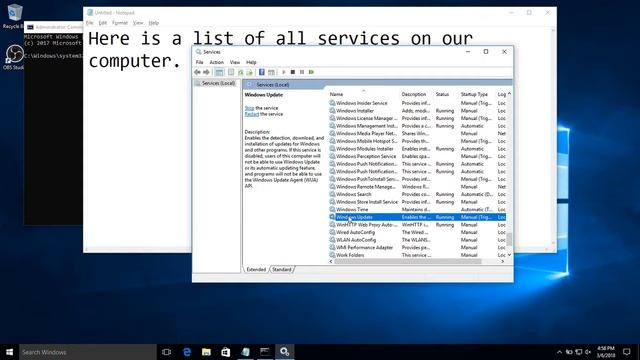Pause service using the pause toolbar icon
This screenshot has width=640, height=360.
(x=302, y=72)
